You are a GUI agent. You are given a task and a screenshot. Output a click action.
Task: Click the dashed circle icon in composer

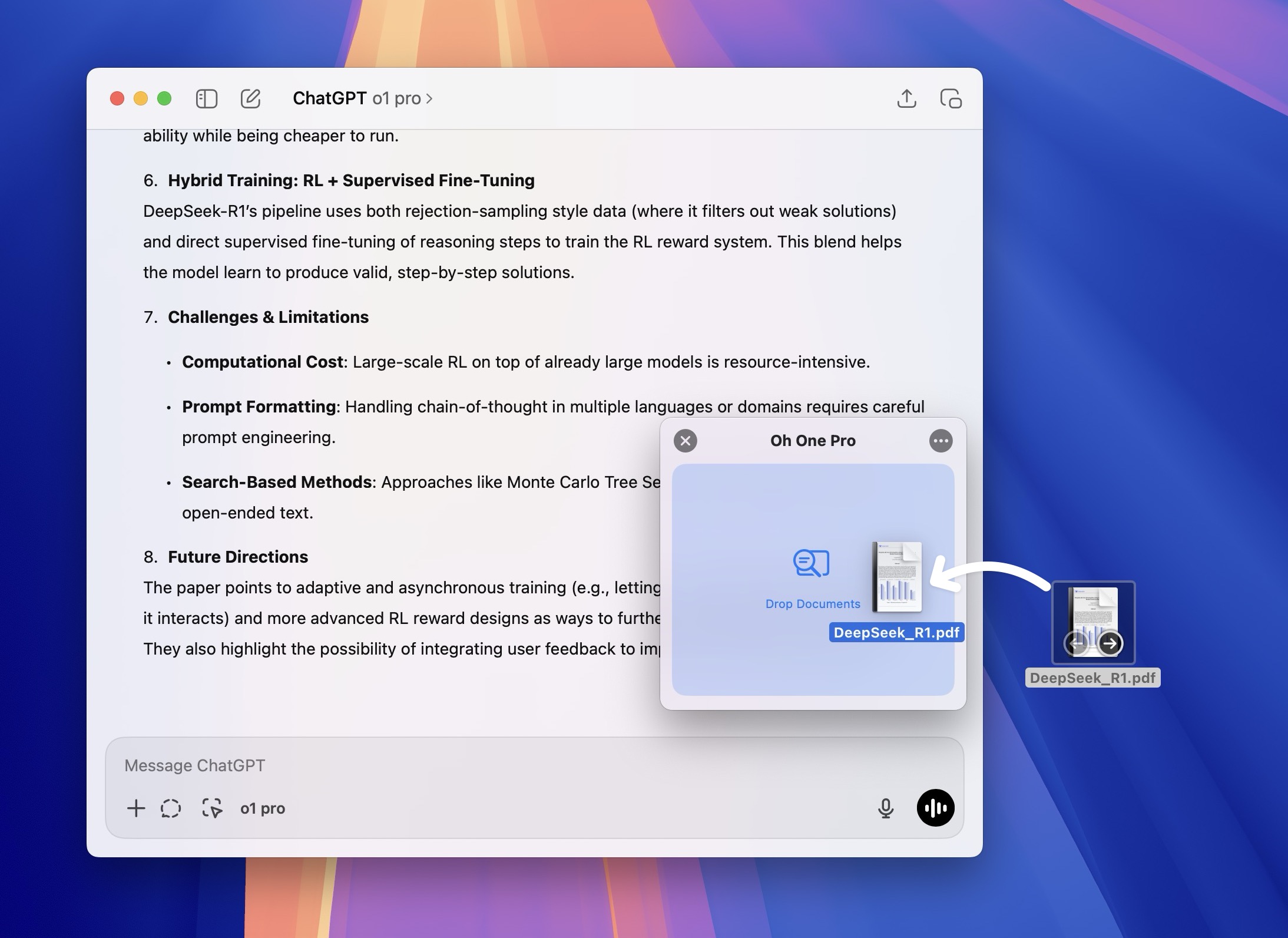171,808
